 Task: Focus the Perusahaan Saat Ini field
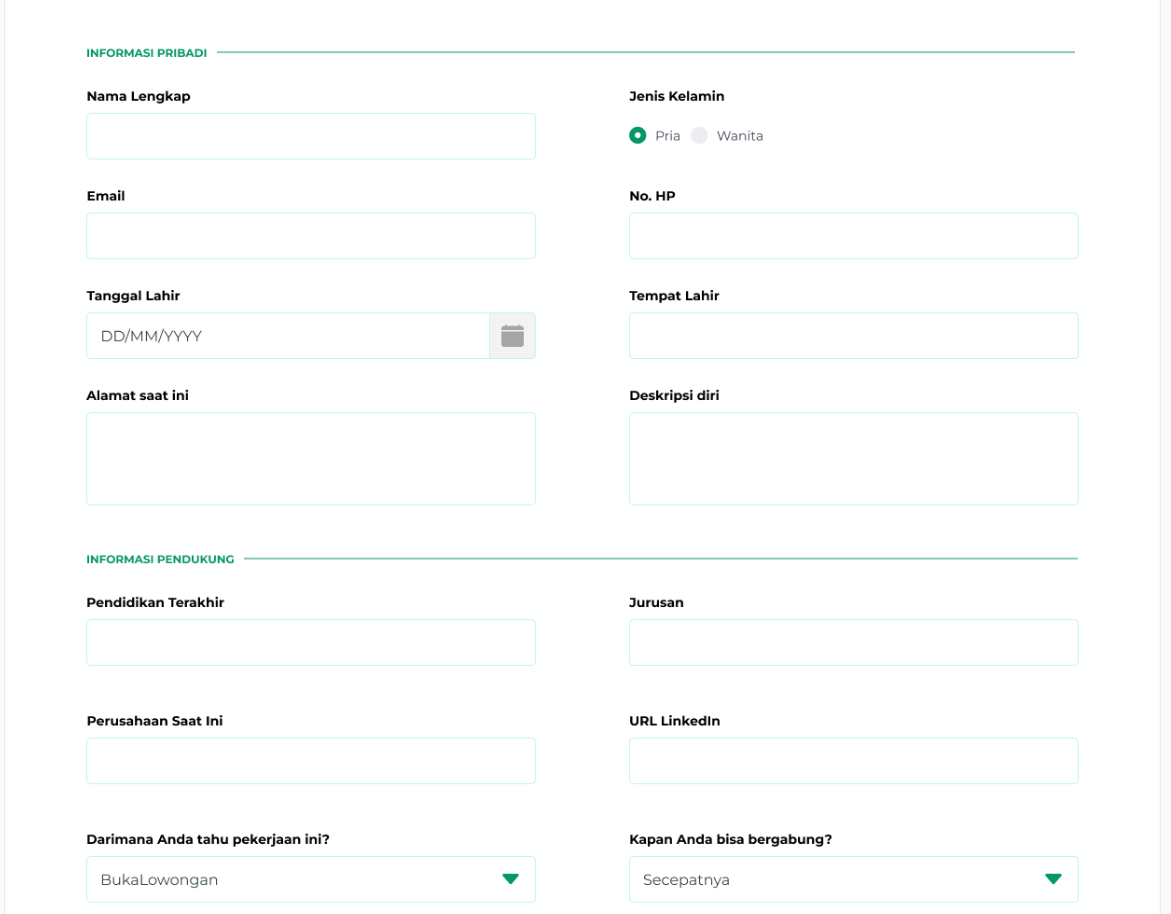click(310, 760)
